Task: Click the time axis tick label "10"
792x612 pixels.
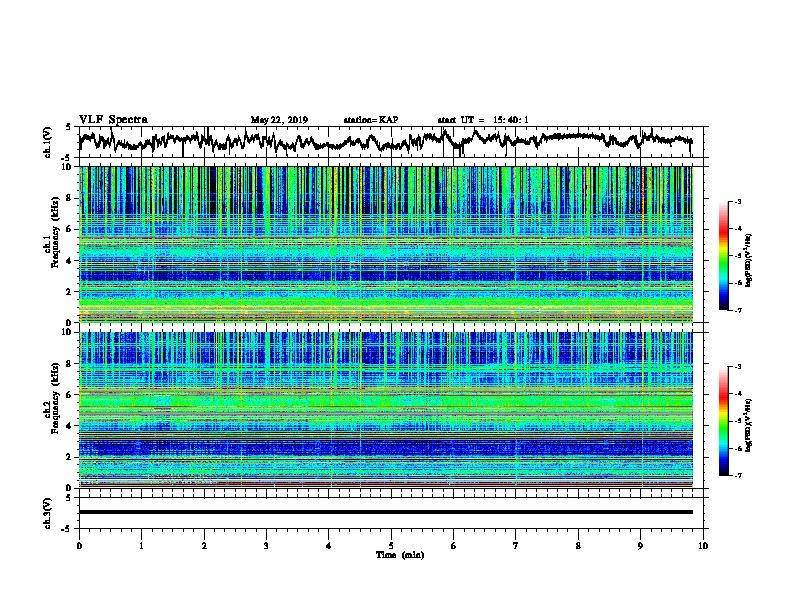Action: click(x=703, y=546)
